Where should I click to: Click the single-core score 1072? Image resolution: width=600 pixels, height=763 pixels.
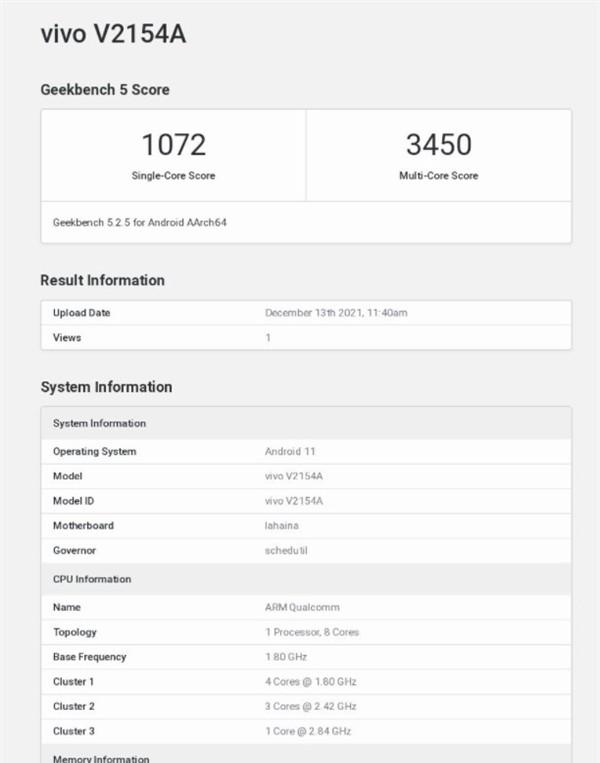click(x=174, y=145)
